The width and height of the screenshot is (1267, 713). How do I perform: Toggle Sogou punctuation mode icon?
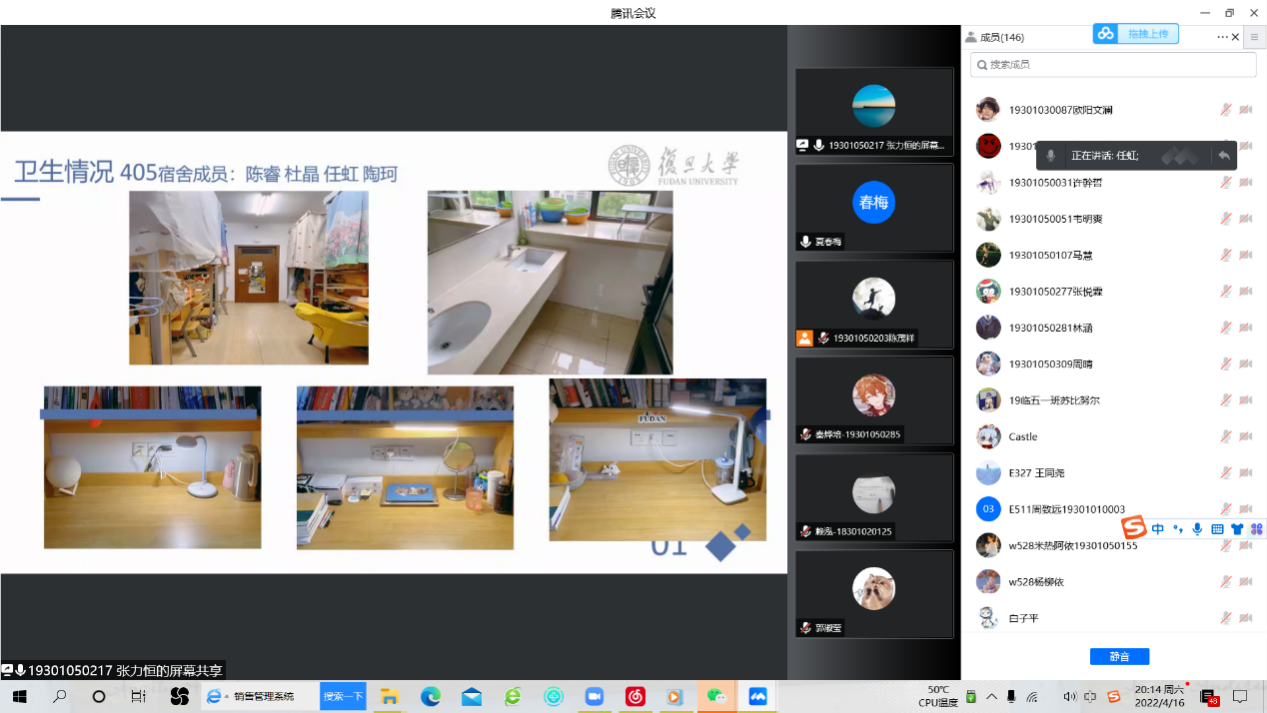click(1178, 529)
